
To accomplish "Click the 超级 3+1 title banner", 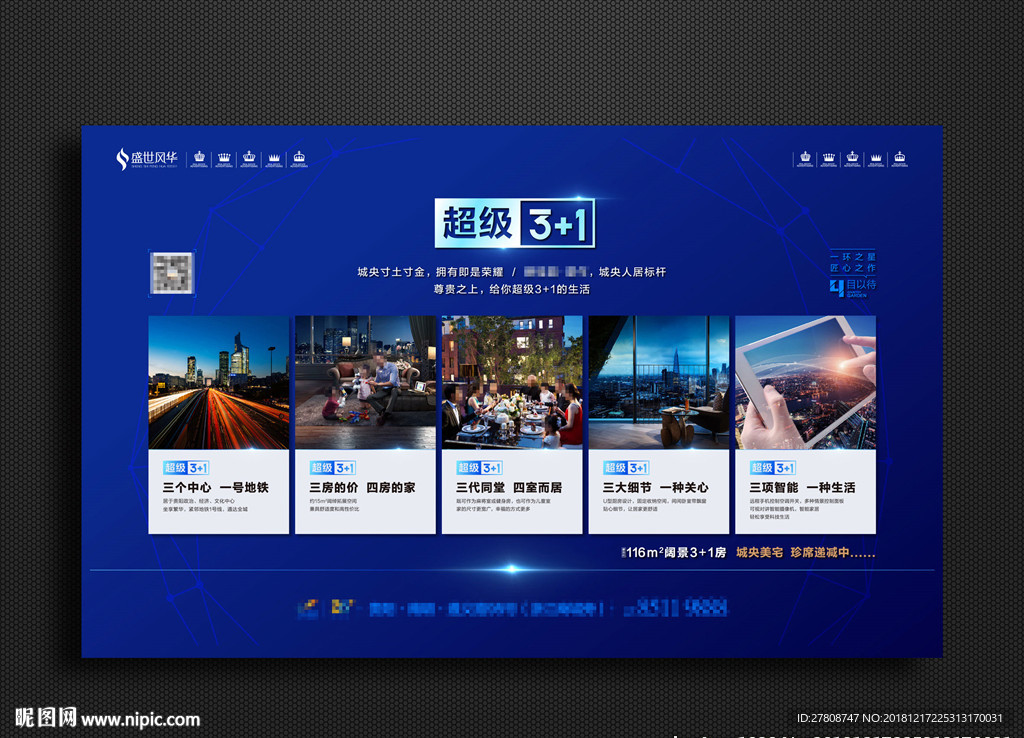I will 515,223.
